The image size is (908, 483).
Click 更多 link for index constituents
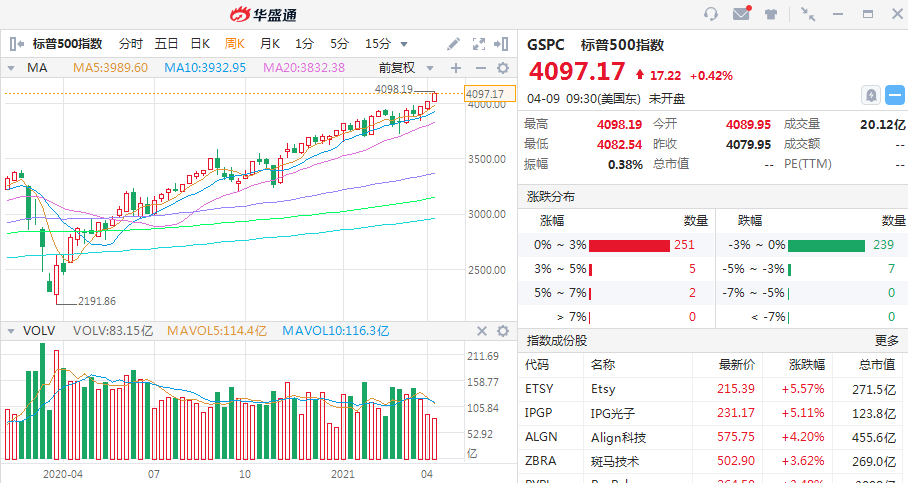point(887,341)
